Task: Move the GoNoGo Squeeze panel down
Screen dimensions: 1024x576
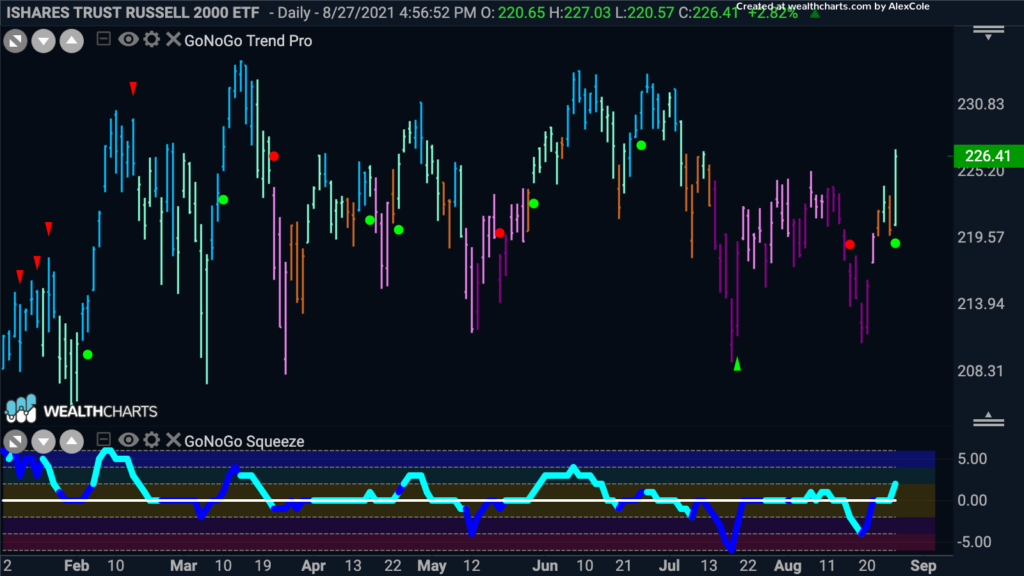Action: pos(44,442)
